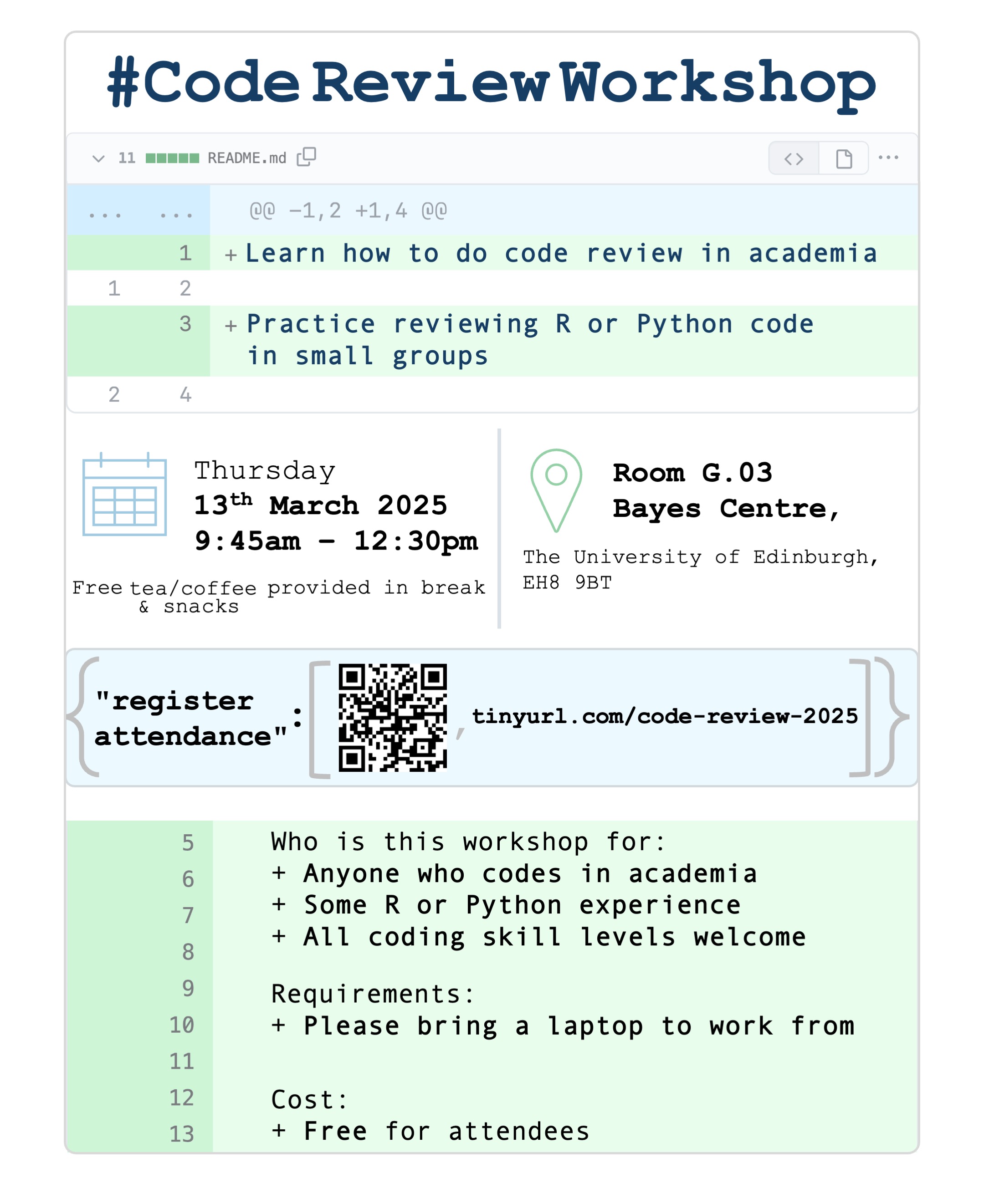Image resolution: width=984 pixels, height=1204 pixels.
Task: Click 'Room G.03' text
Action: [x=692, y=473]
